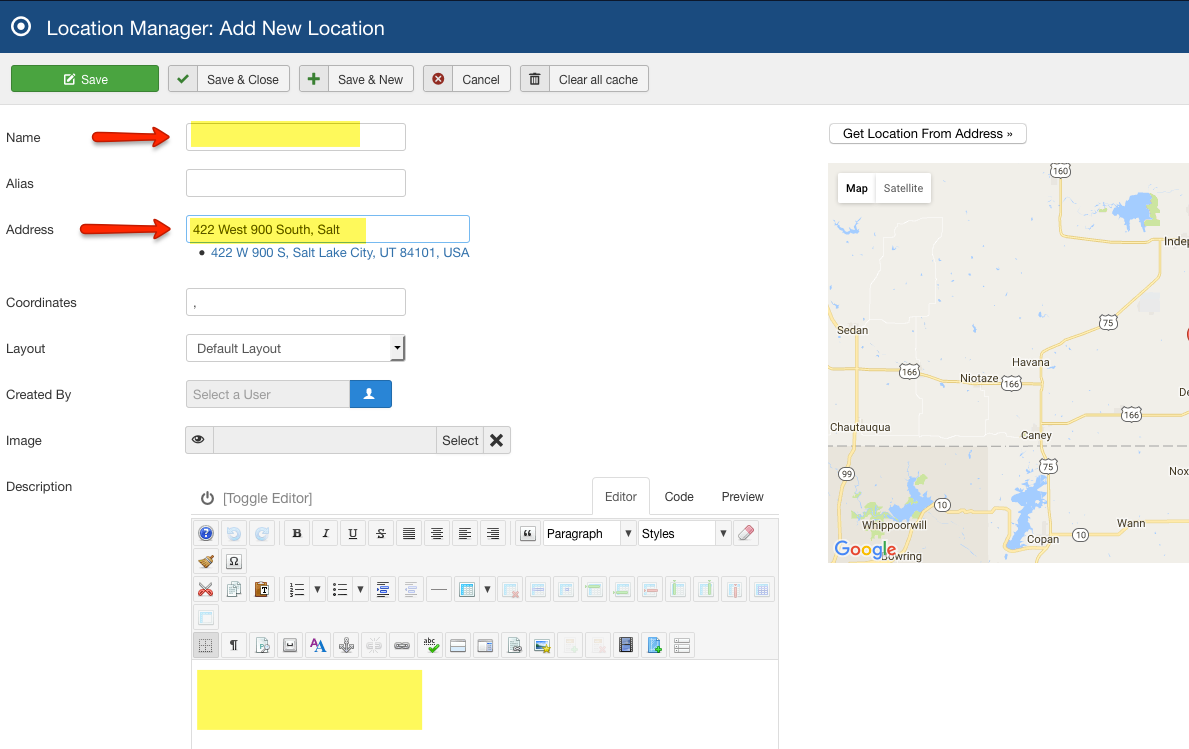This screenshot has height=749, width=1189.
Task: Click the blockquote icon
Action: 528,534
